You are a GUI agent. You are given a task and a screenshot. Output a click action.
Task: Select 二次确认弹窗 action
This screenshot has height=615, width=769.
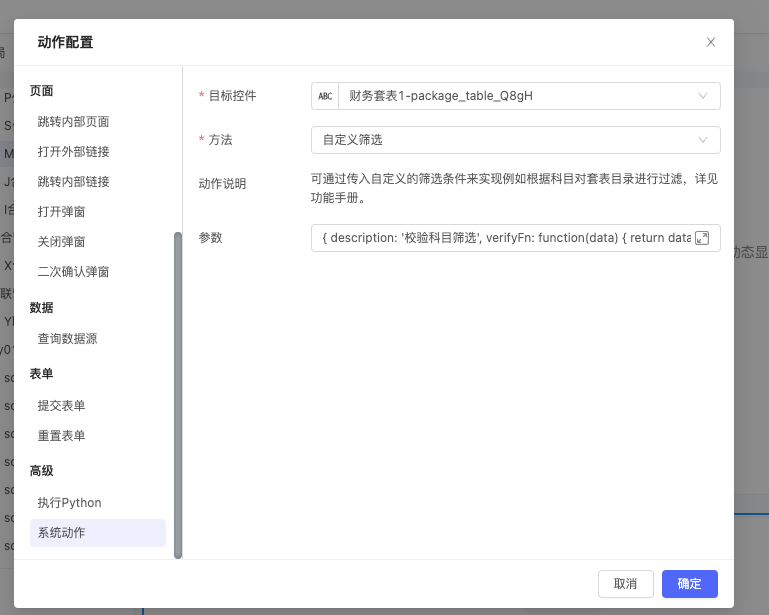[74, 272]
